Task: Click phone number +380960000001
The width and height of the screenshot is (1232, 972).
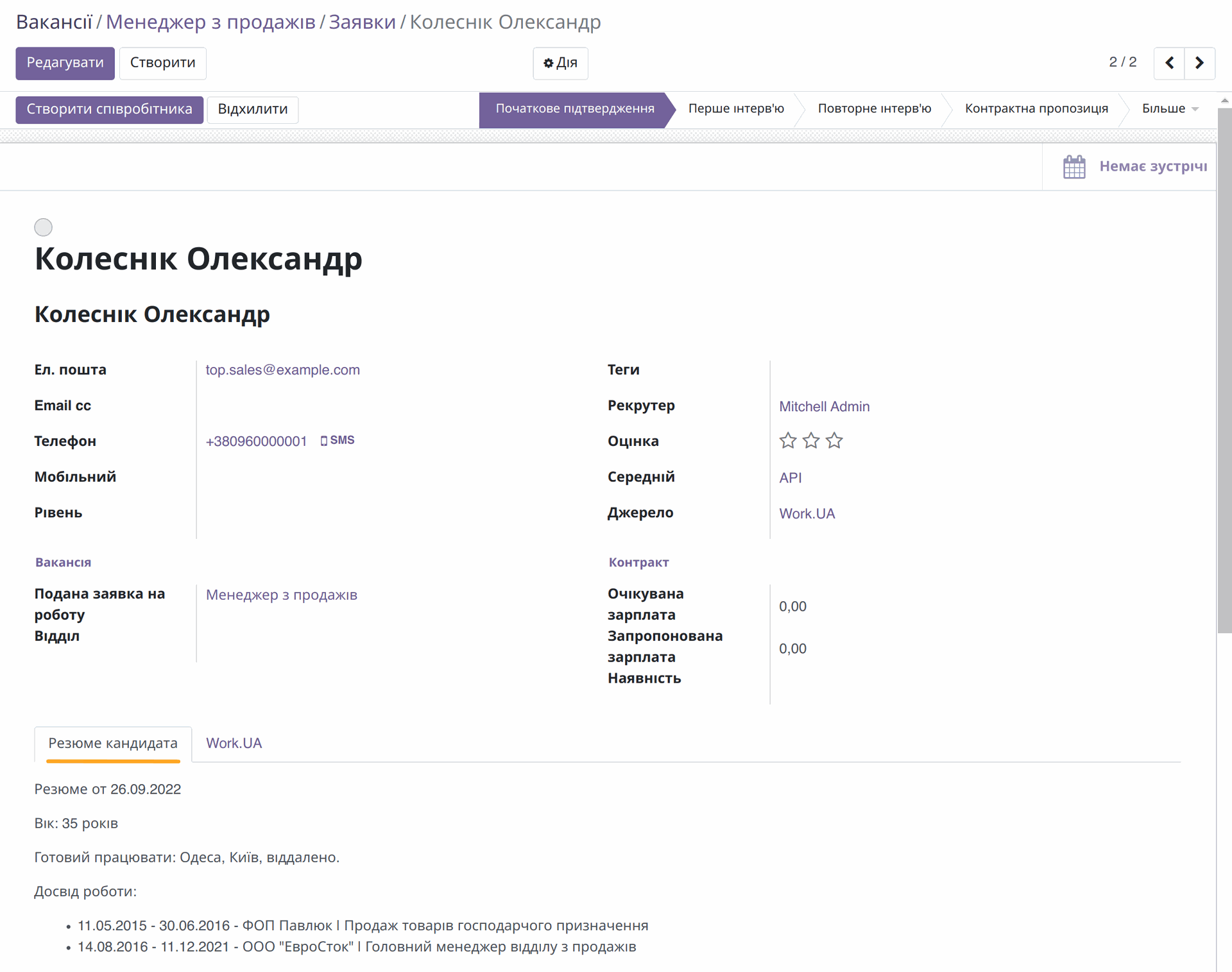Action: pyautogui.click(x=256, y=441)
